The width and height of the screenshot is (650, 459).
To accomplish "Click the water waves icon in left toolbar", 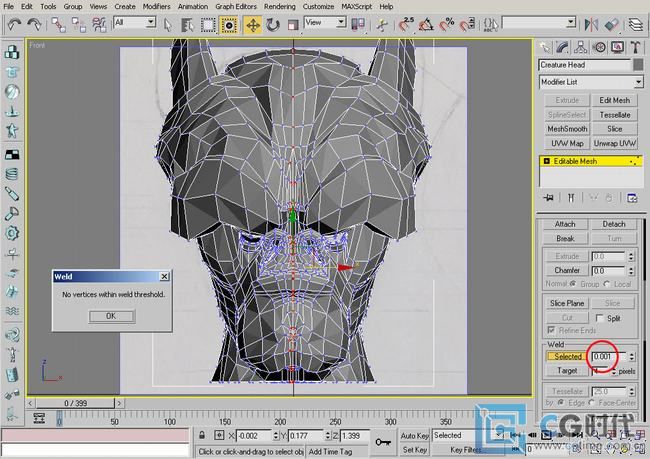I will (12, 311).
